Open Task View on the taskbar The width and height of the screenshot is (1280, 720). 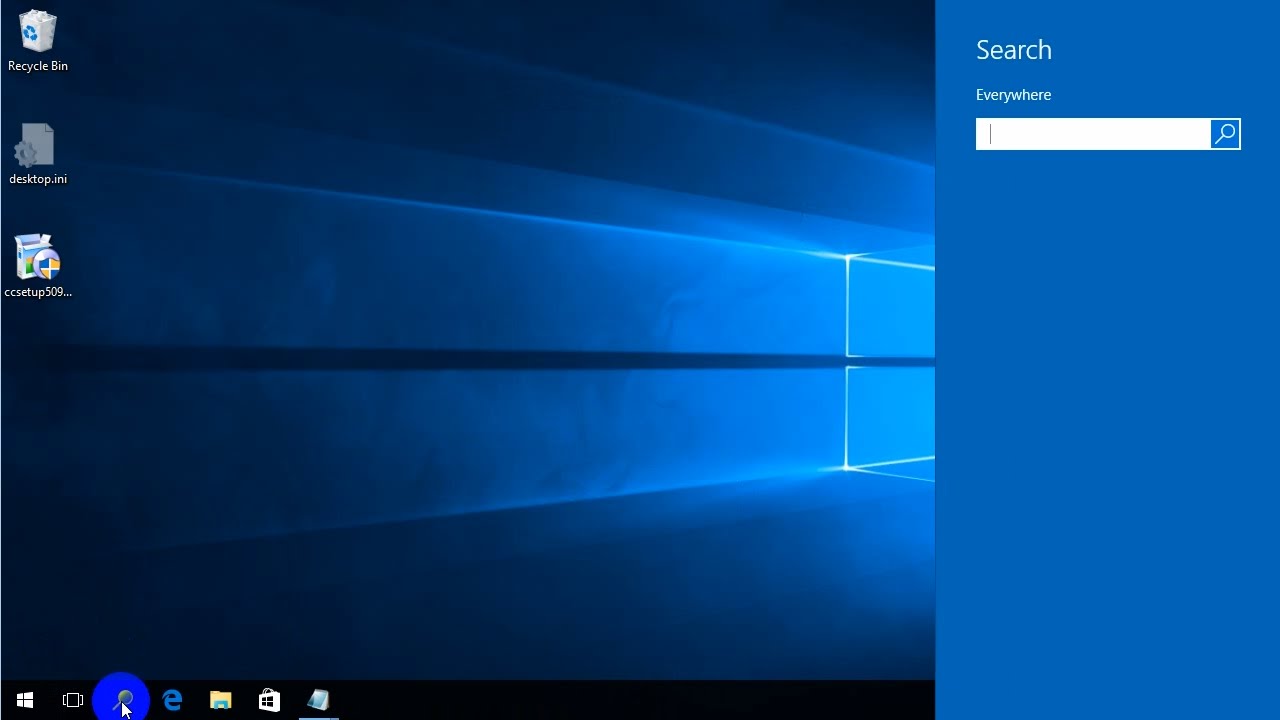(73, 700)
